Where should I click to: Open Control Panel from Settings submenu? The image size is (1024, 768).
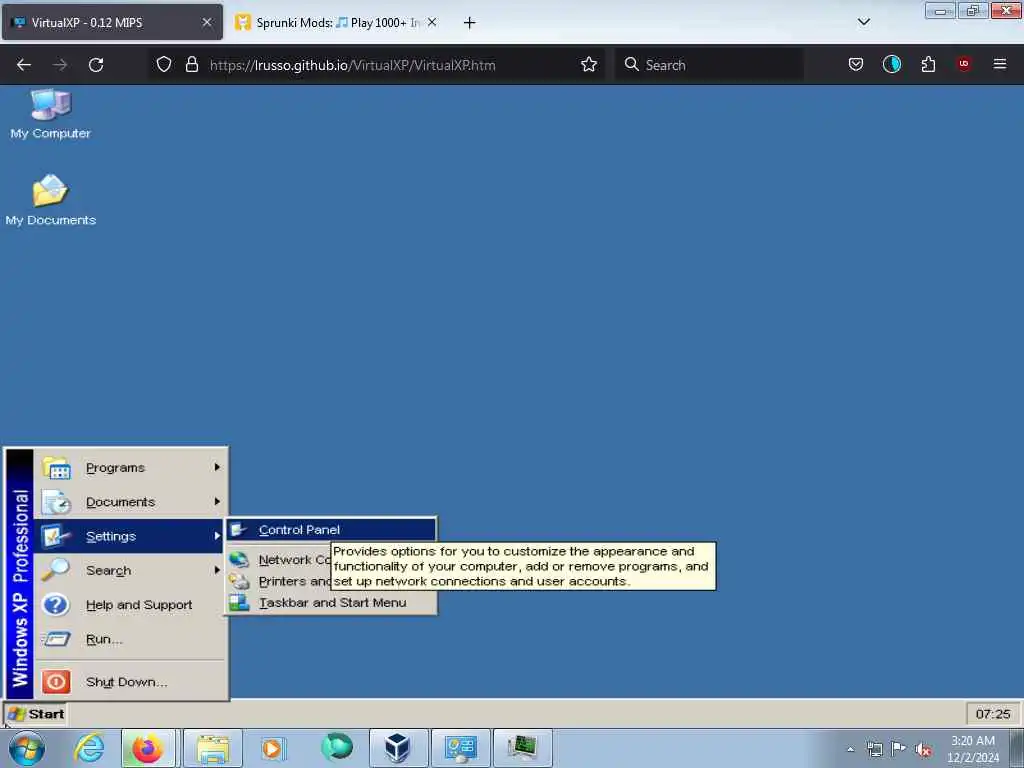pyautogui.click(x=331, y=530)
